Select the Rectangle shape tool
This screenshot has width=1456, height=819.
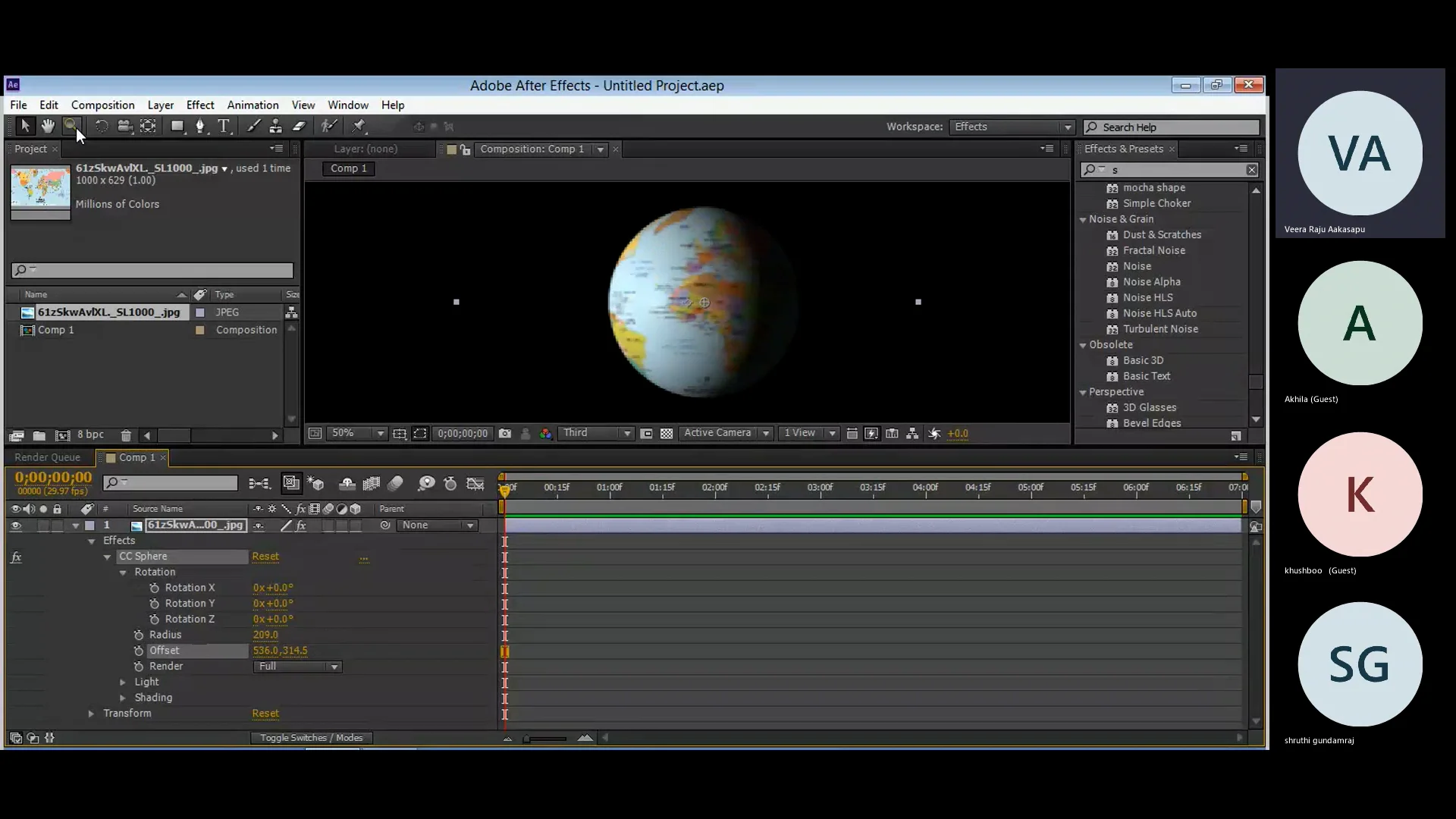(x=177, y=126)
